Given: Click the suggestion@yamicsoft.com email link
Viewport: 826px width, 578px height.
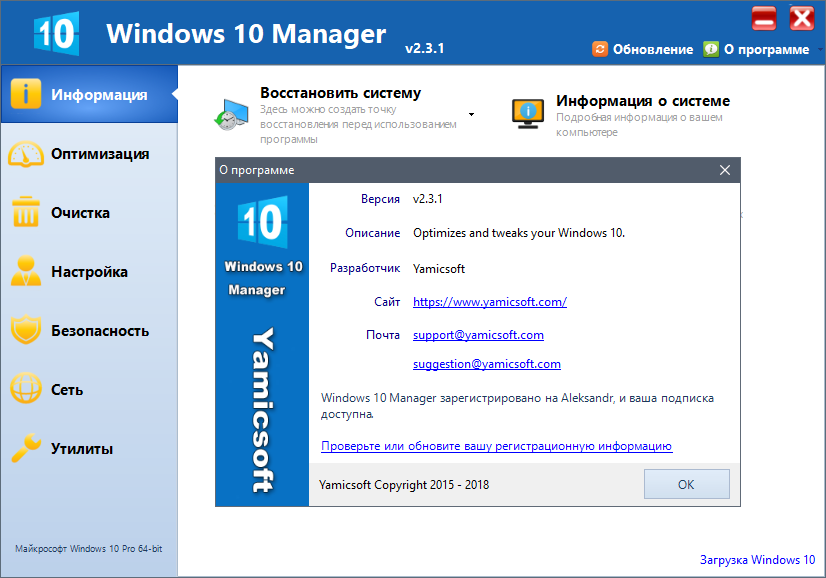Looking at the screenshot, I should (486, 364).
